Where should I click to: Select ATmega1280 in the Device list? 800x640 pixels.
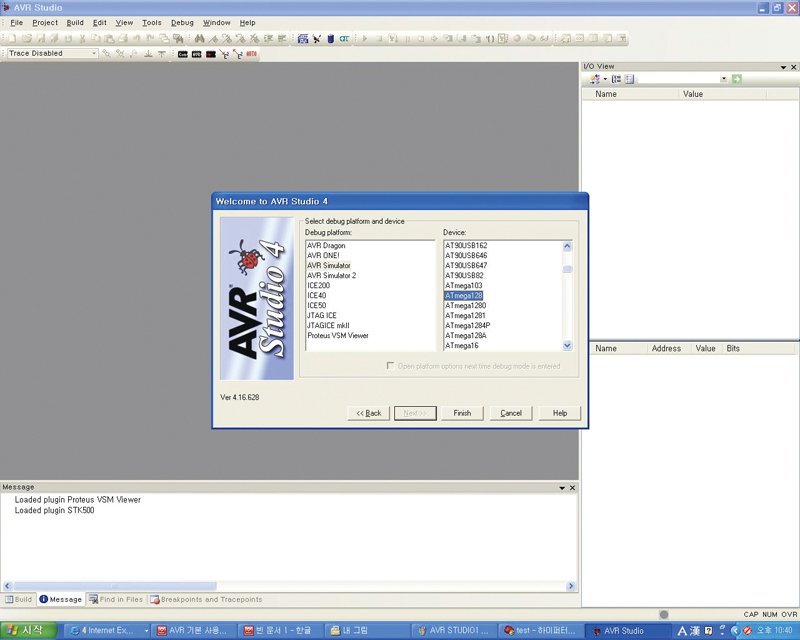coord(465,306)
